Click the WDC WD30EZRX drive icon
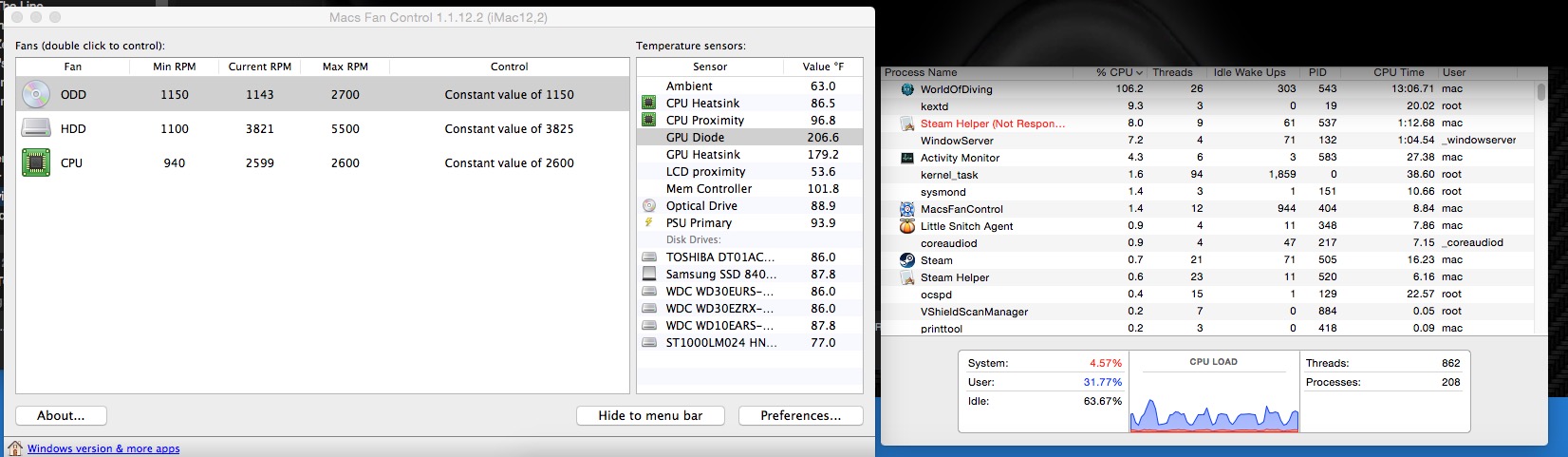This screenshot has height=457, width=1568. click(649, 308)
